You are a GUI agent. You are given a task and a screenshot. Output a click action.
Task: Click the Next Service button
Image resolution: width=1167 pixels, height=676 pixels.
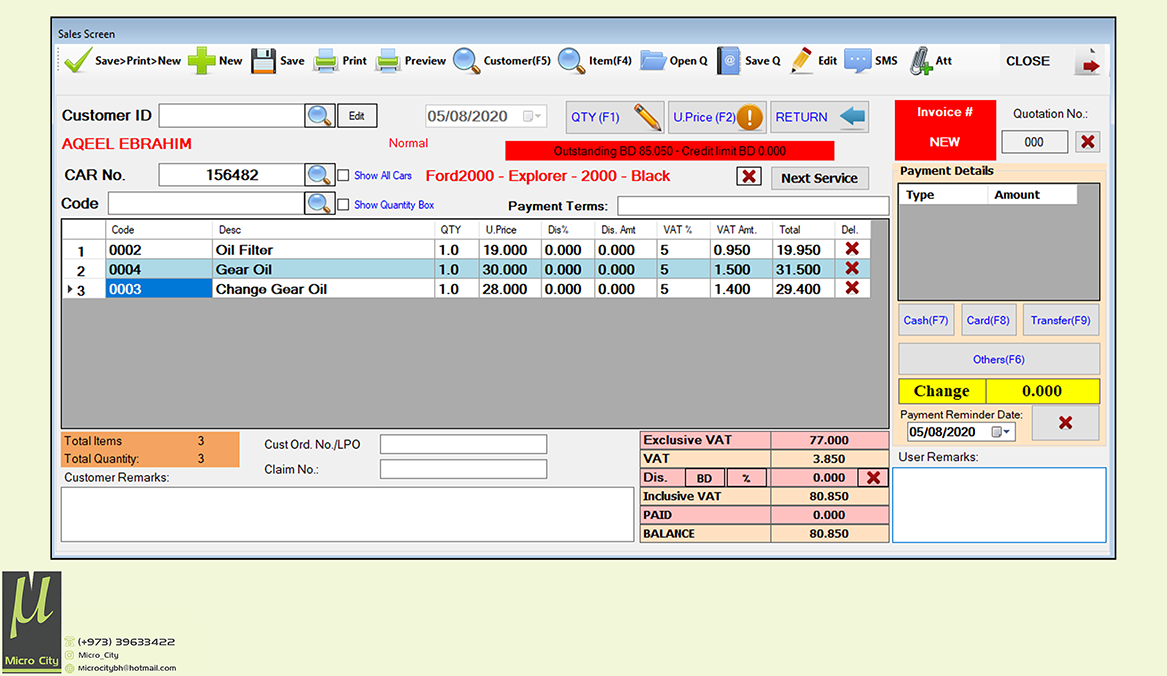[x=819, y=178]
